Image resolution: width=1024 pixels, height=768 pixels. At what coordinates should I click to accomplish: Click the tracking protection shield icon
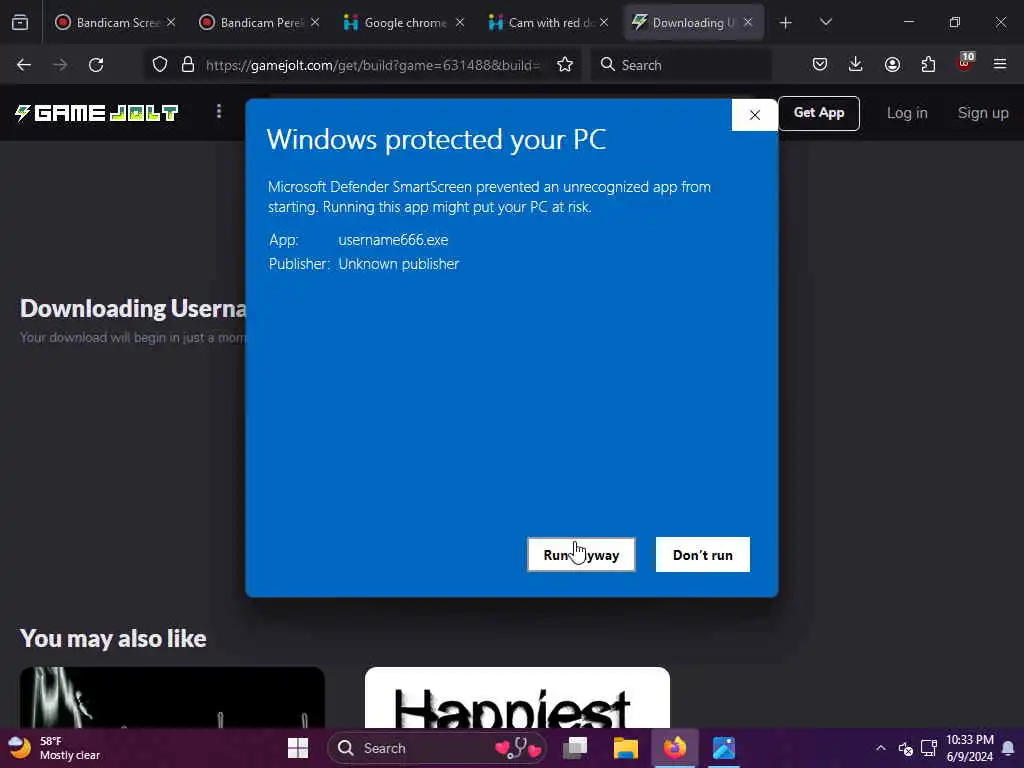coord(160,65)
